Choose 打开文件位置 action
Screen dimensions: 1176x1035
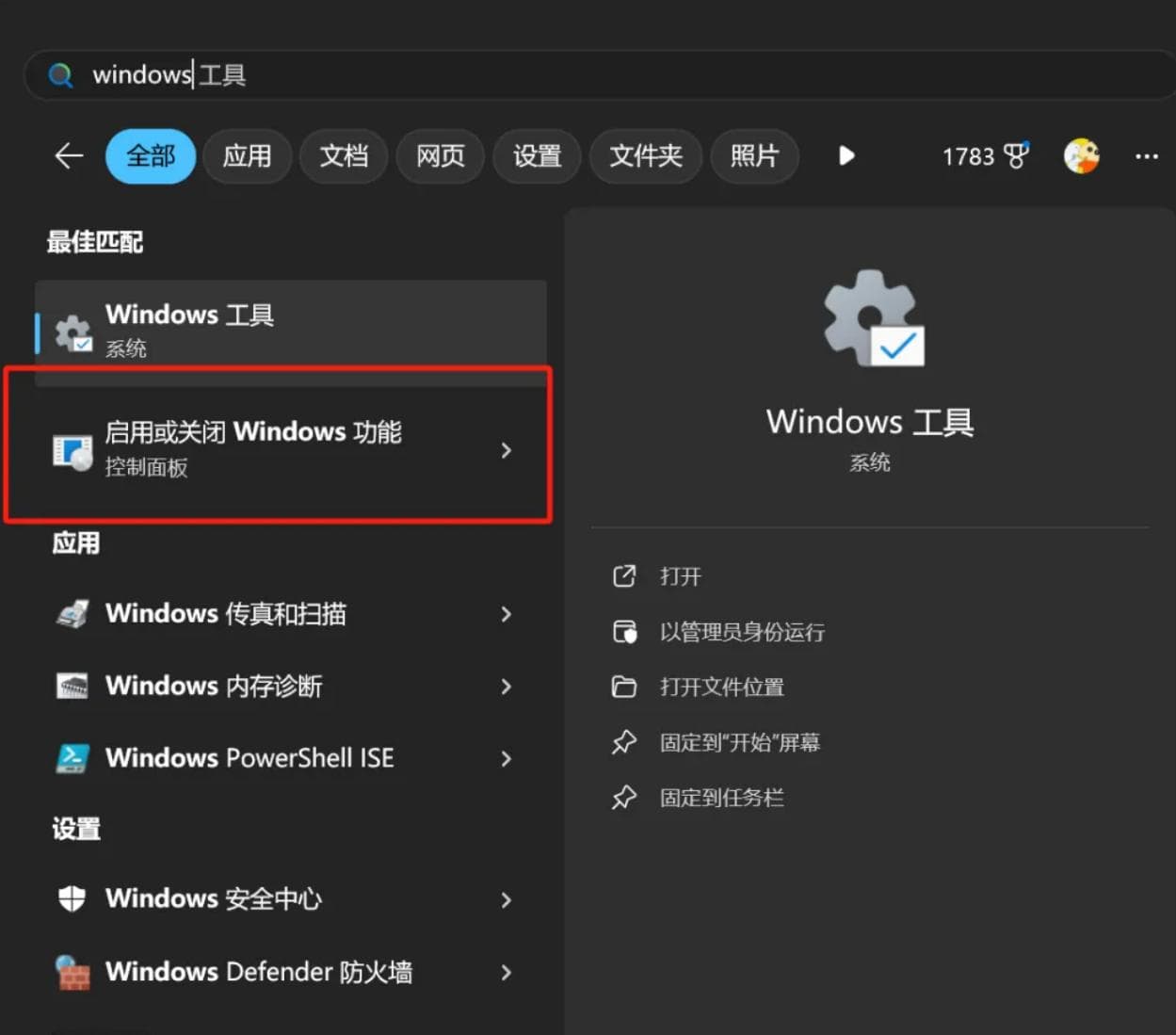pos(722,687)
